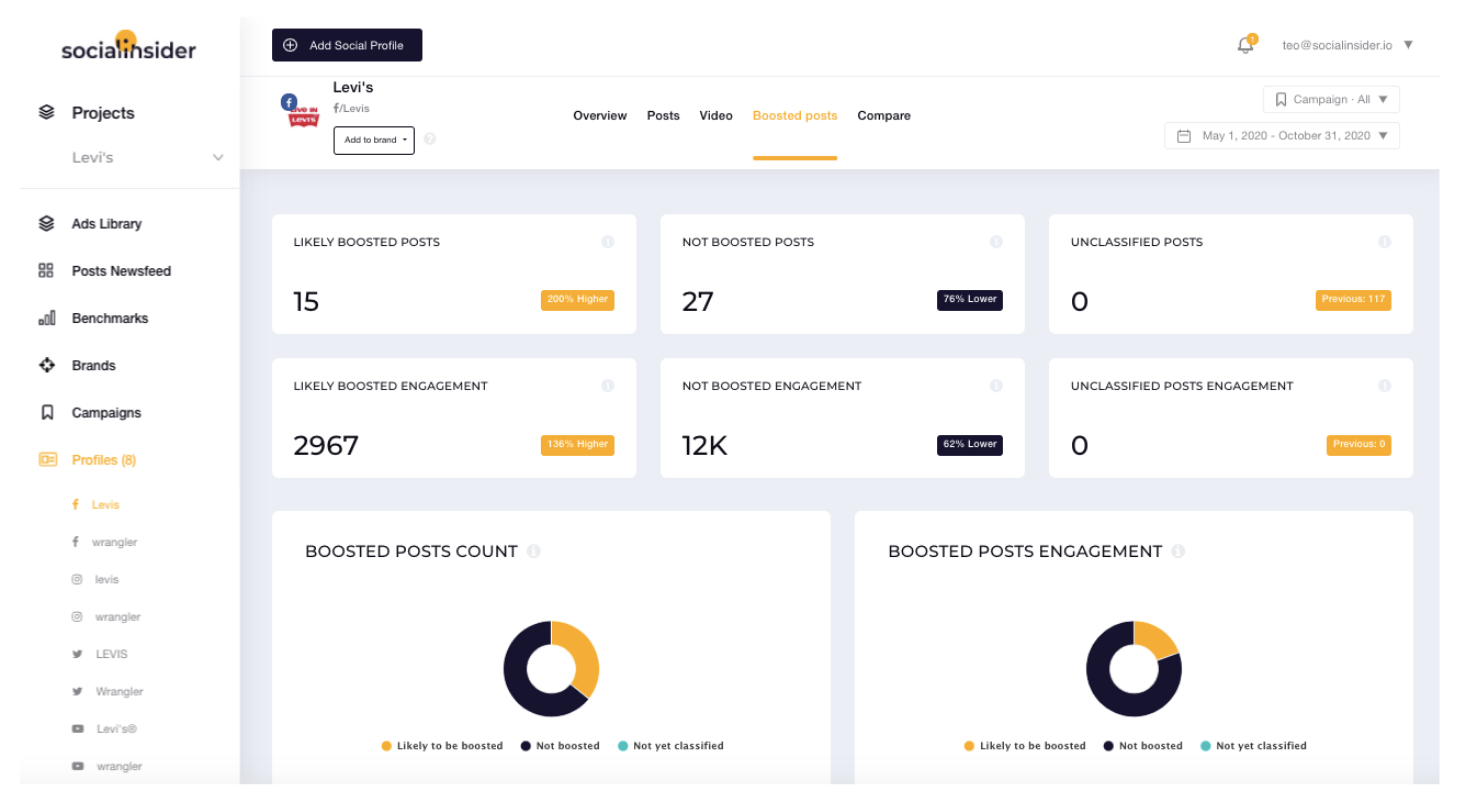The width and height of the screenshot is (1460, 800).
Task: Click the 62% Lower badge
Action: tap(969, 444)
